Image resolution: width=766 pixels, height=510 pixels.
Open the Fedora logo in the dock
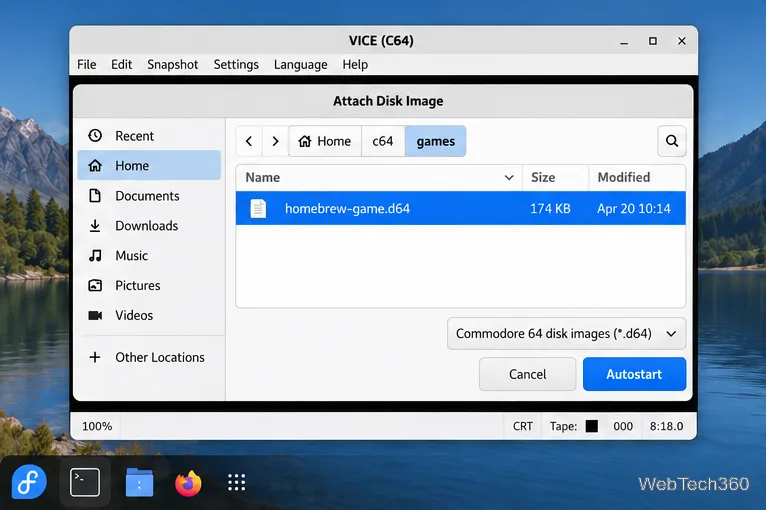(x=29, y=482)
